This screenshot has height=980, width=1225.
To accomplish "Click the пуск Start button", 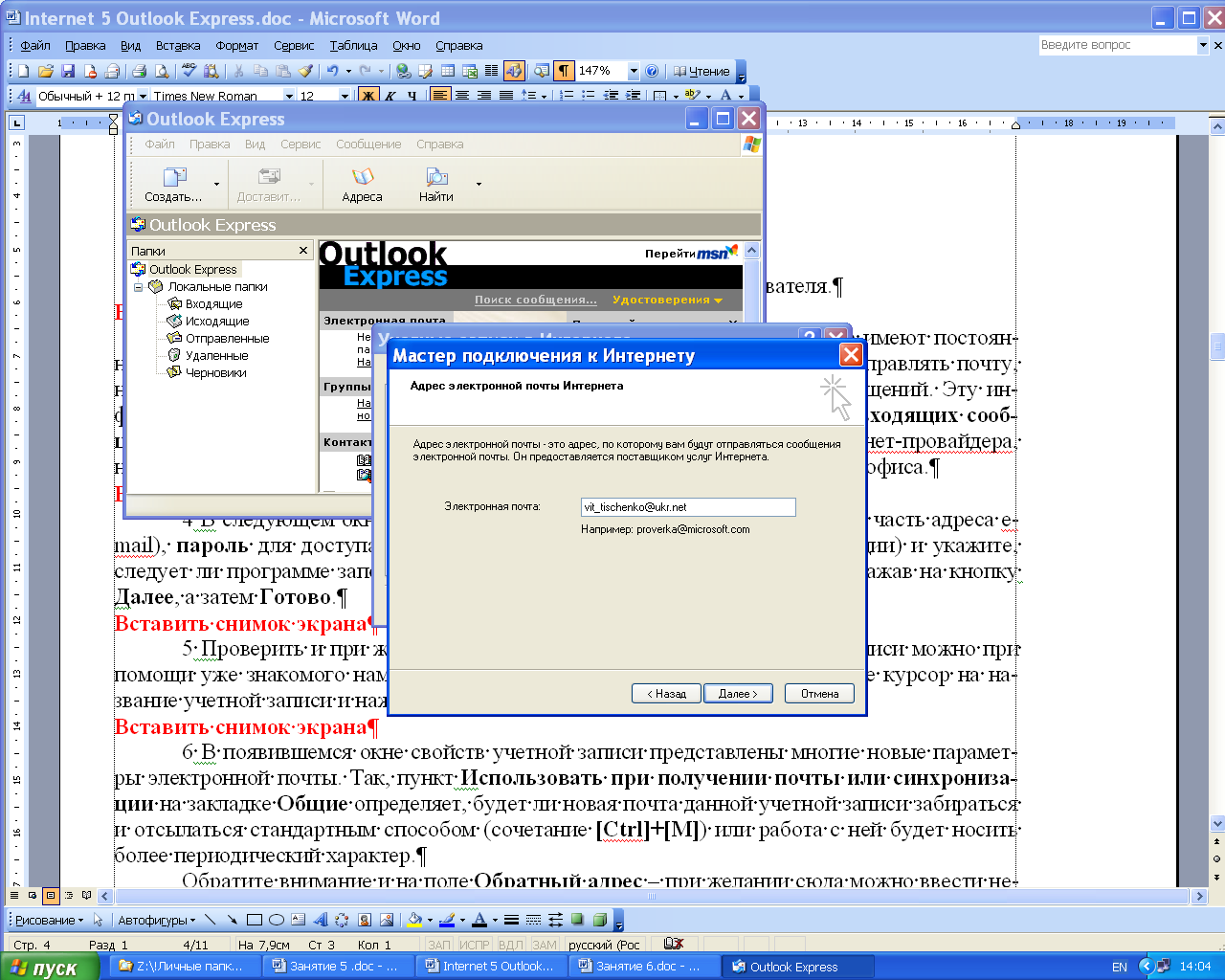I will coord(50,967).
